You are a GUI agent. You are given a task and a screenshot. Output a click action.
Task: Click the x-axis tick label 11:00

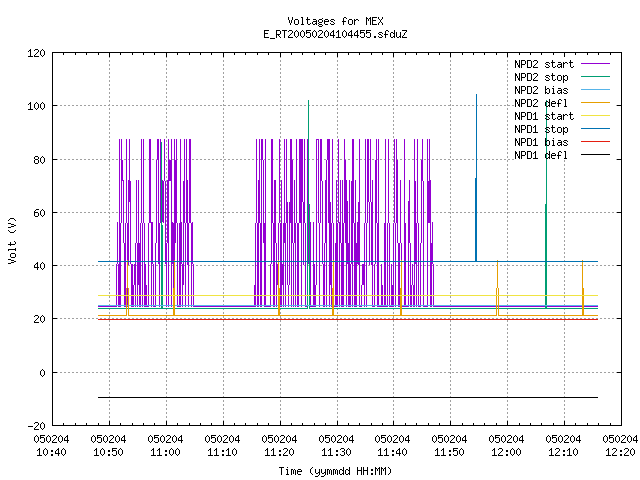pos(165,452)
